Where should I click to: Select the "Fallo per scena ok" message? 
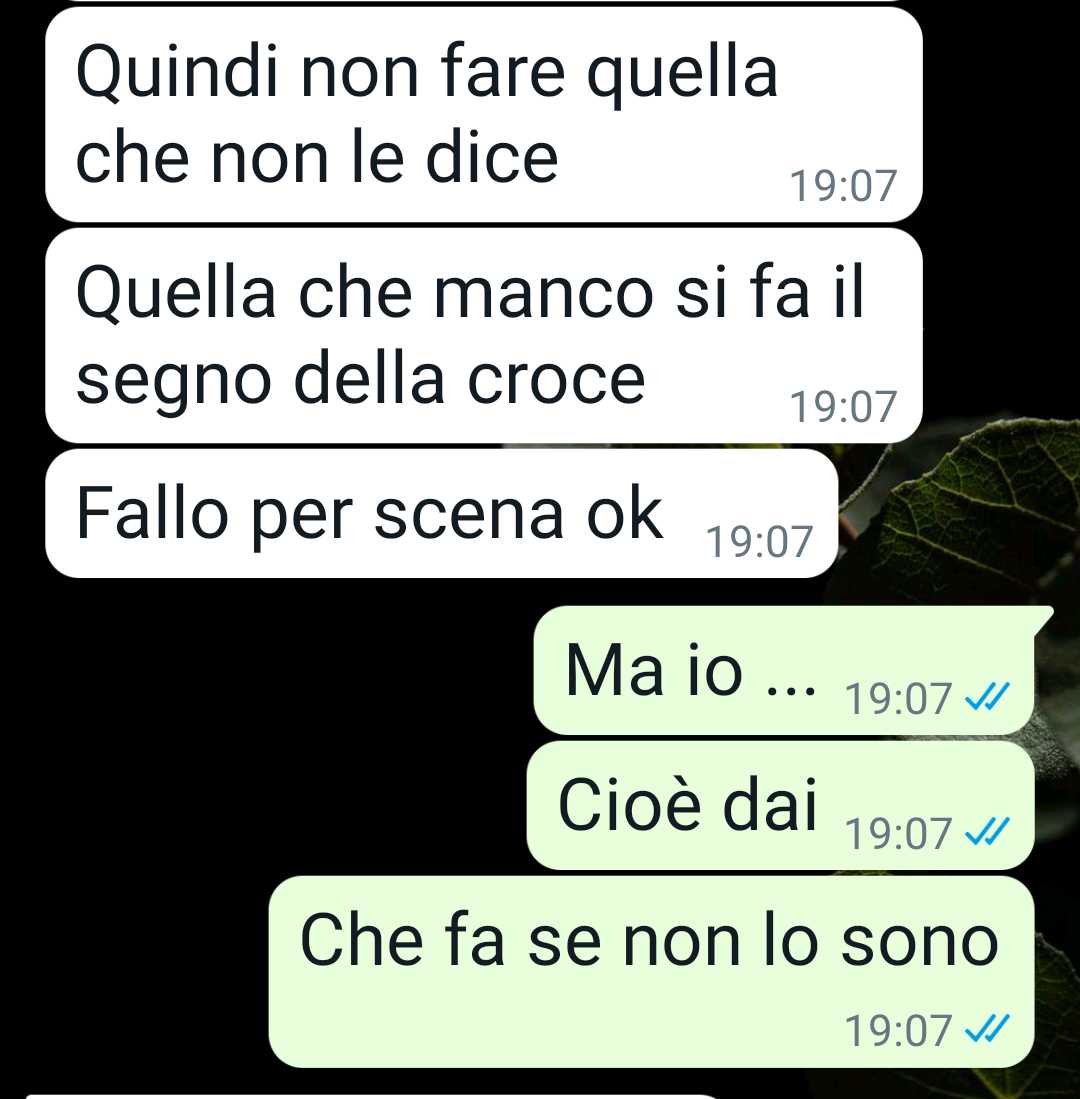tap(442, 513)
